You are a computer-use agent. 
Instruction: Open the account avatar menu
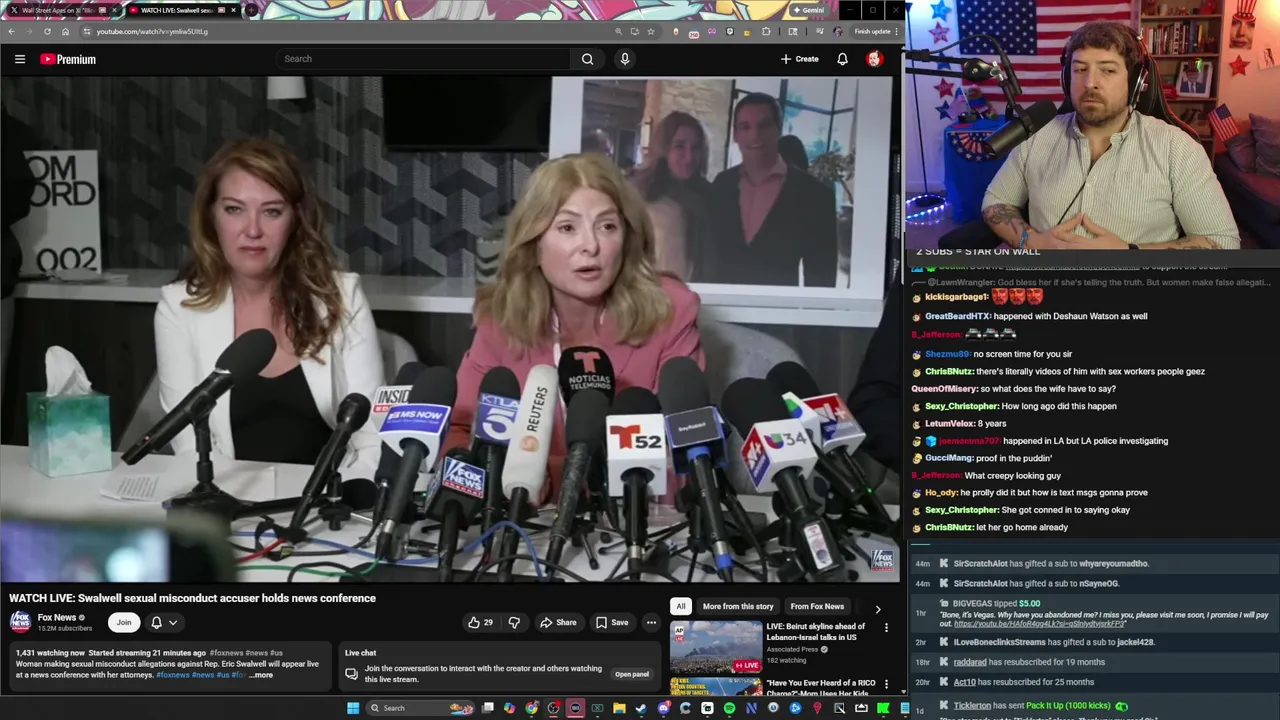click(x=874, y=59)
